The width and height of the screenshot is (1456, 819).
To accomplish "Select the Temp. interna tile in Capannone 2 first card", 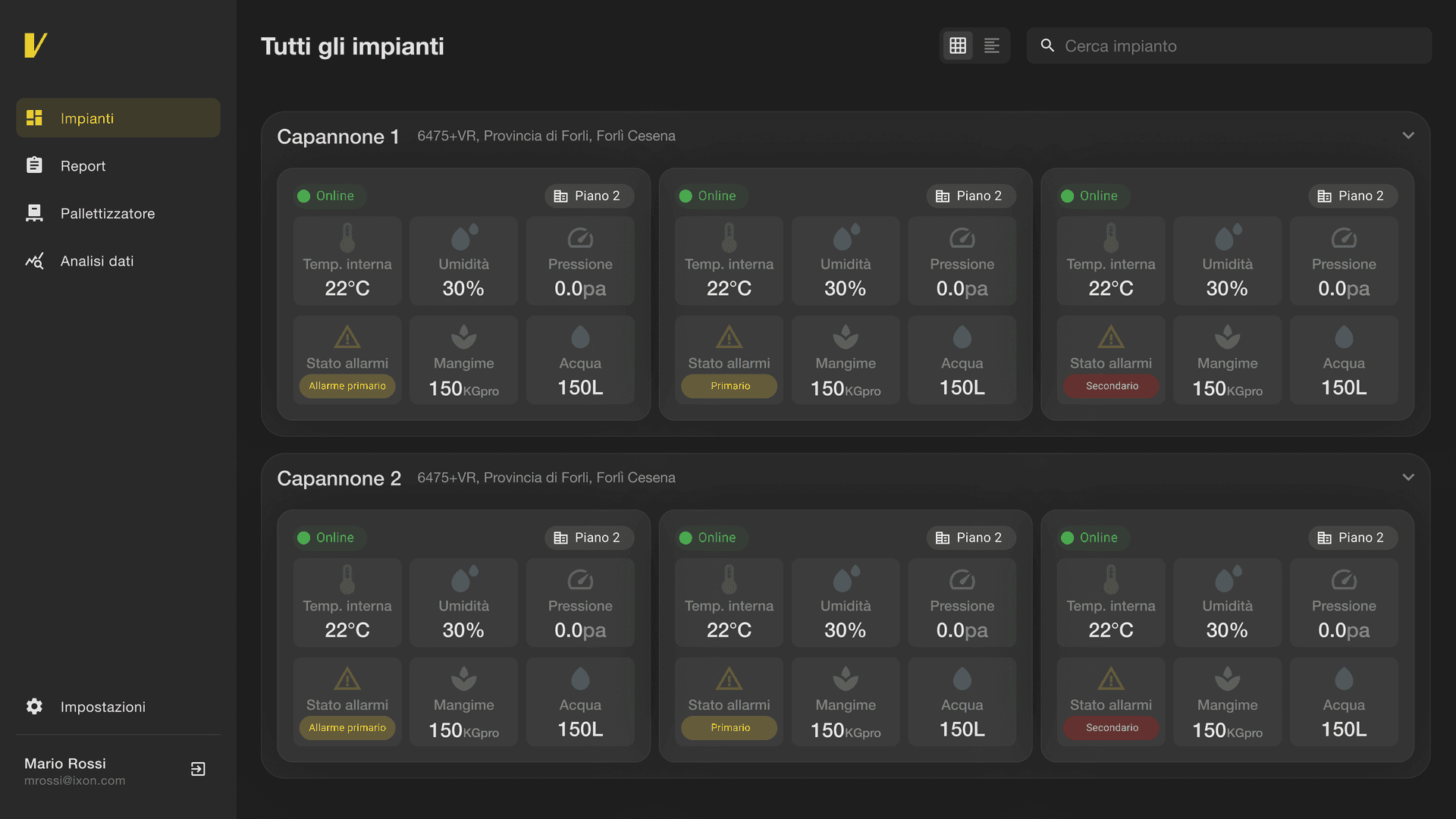I will (x=347, y=603).
